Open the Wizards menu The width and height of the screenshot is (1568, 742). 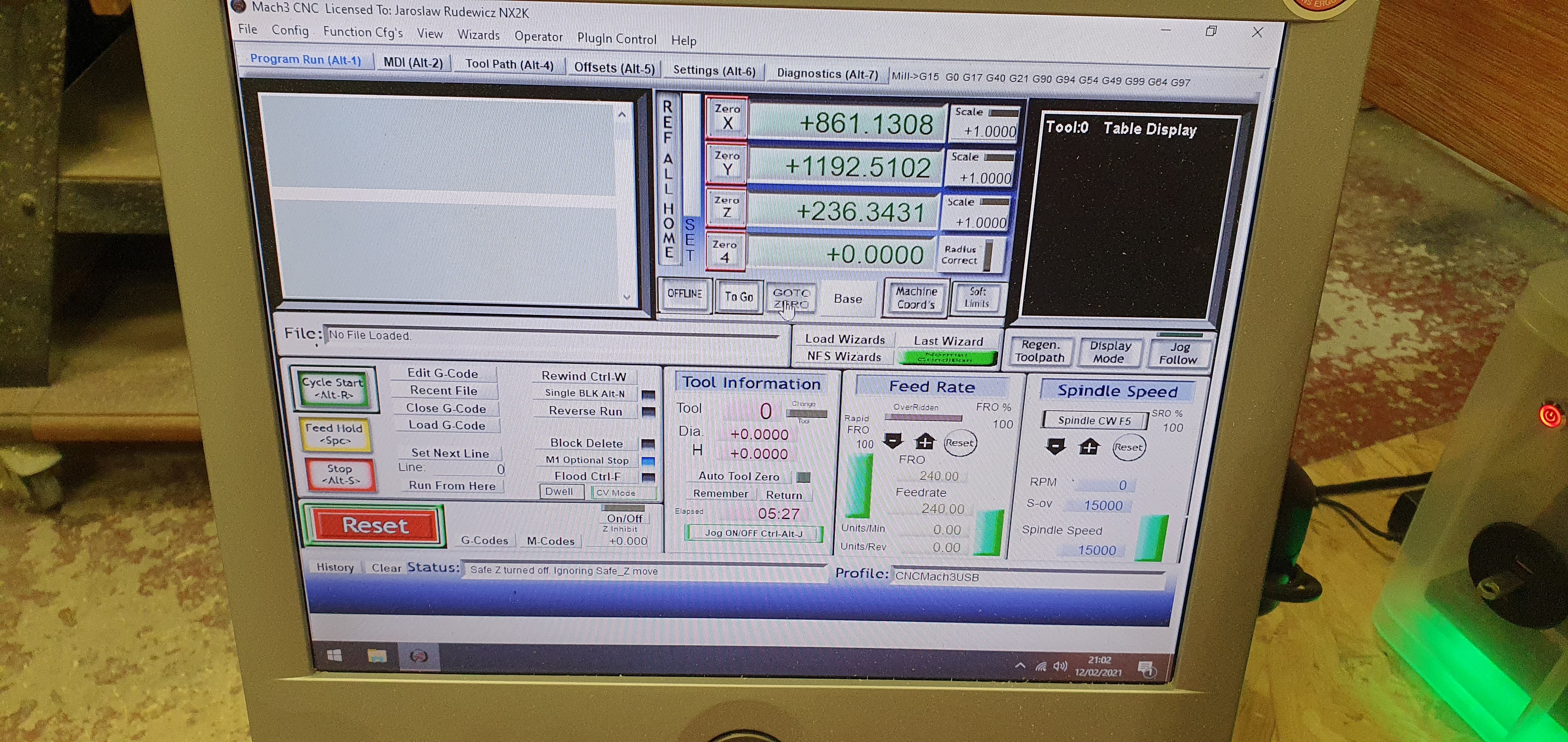coord(478,35)
